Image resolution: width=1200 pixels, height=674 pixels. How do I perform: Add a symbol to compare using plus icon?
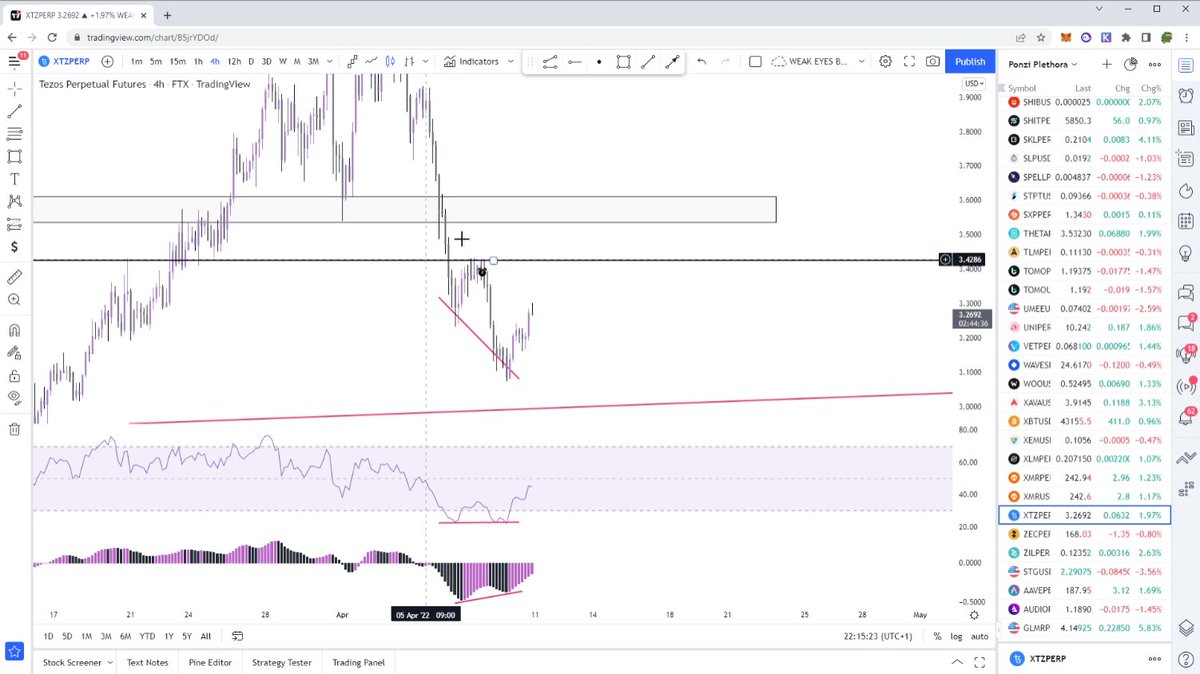tap(107, 61)
